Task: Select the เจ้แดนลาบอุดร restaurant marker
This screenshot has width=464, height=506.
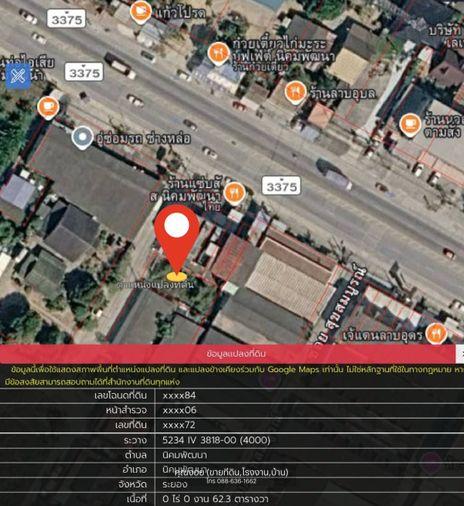Action: (x=436, y=333)
